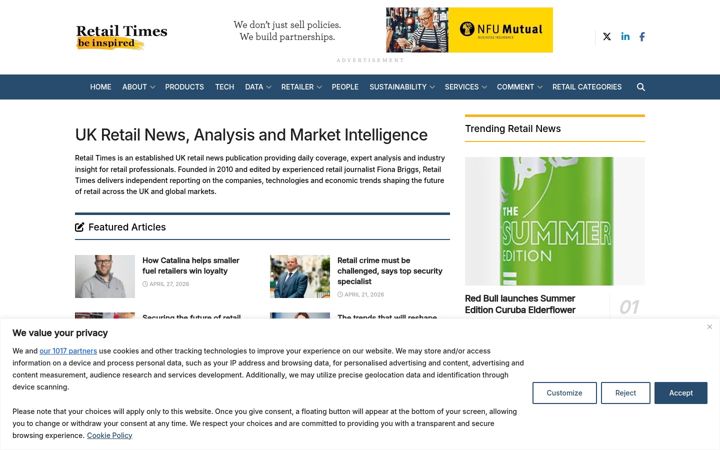Expand the RETAILER dropdown menu

tap(301, 87)
